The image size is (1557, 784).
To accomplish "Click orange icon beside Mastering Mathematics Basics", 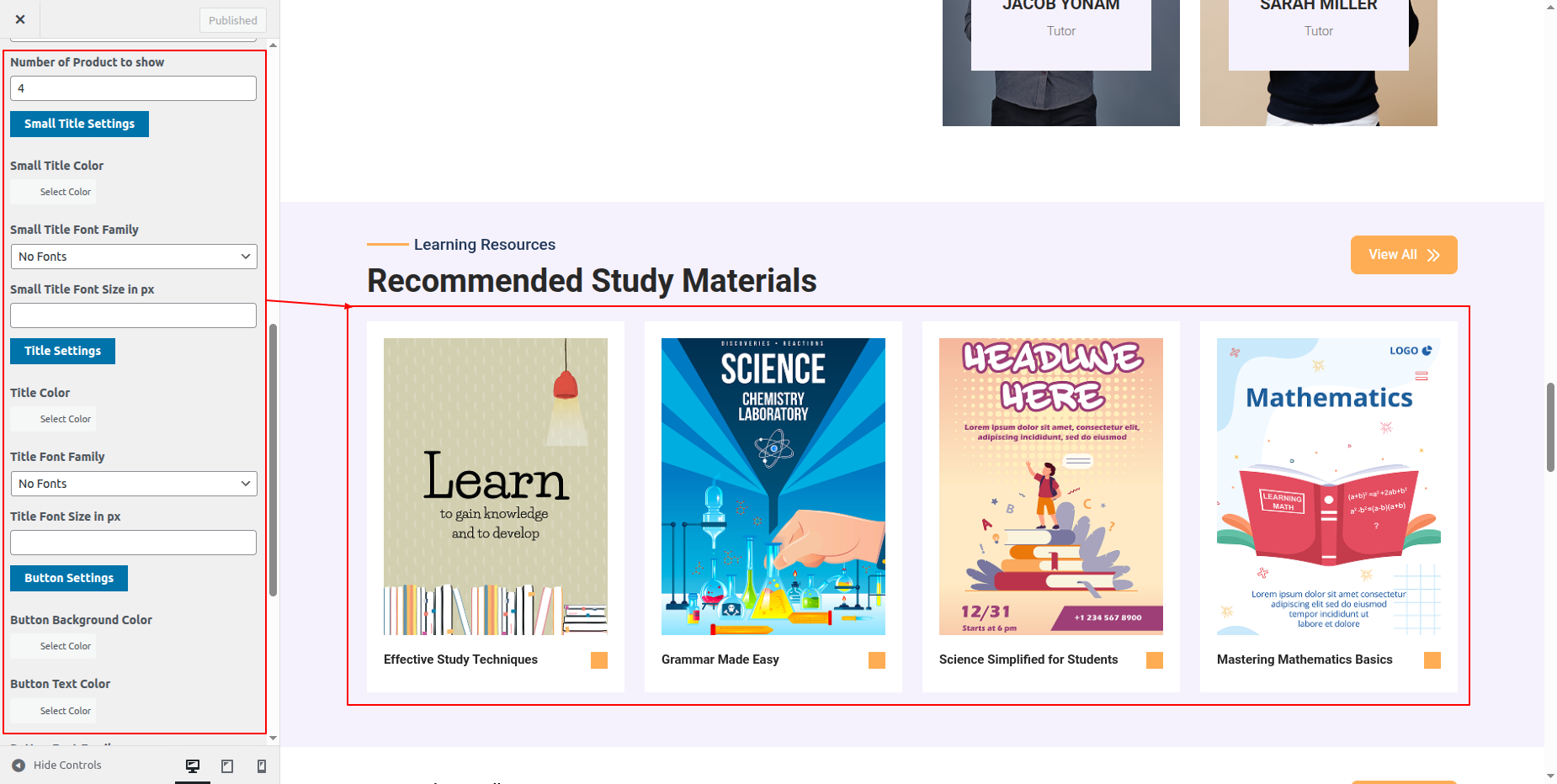I will tap(1432, 660).
